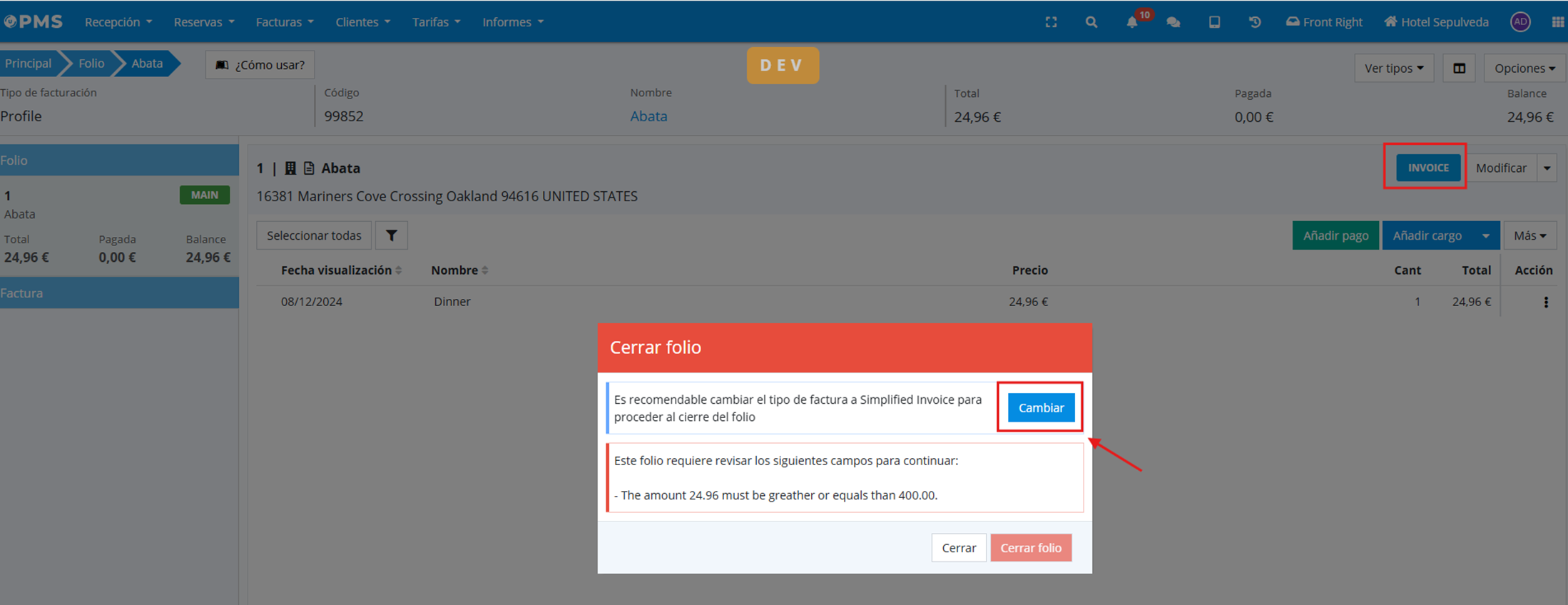Open the chat messages icon
The image size is (1568, 605).
[1174, 22]
